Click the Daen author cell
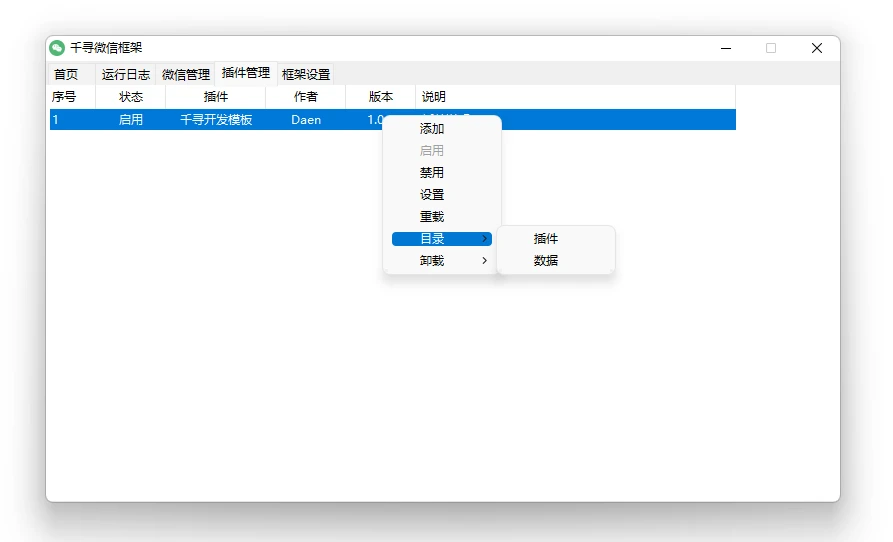The height and width of the screenshot is (542, 893). 306,120
